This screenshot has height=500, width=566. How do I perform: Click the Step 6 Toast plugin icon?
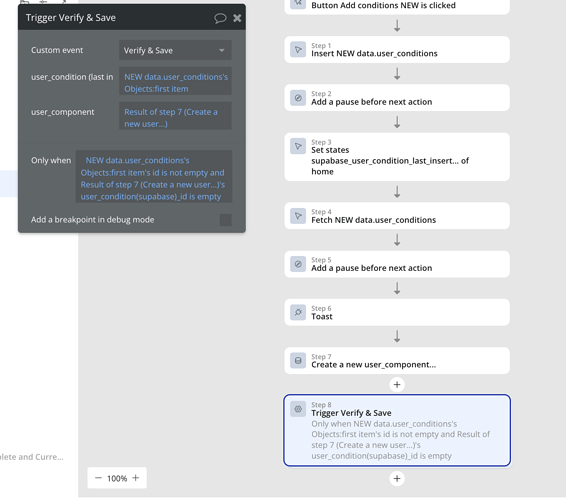(298, 312)
